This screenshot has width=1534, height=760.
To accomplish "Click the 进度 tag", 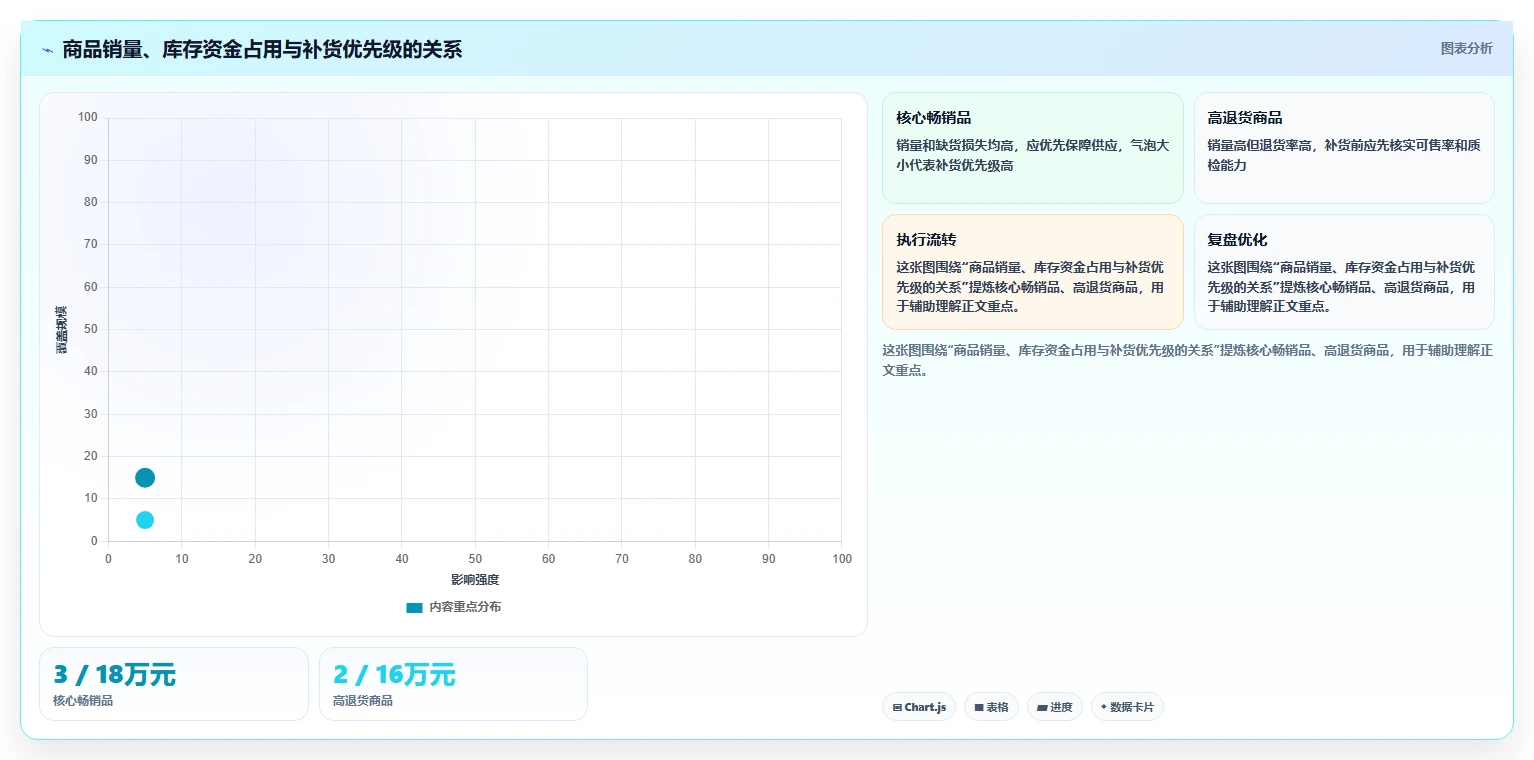I will click(1054, 707).
